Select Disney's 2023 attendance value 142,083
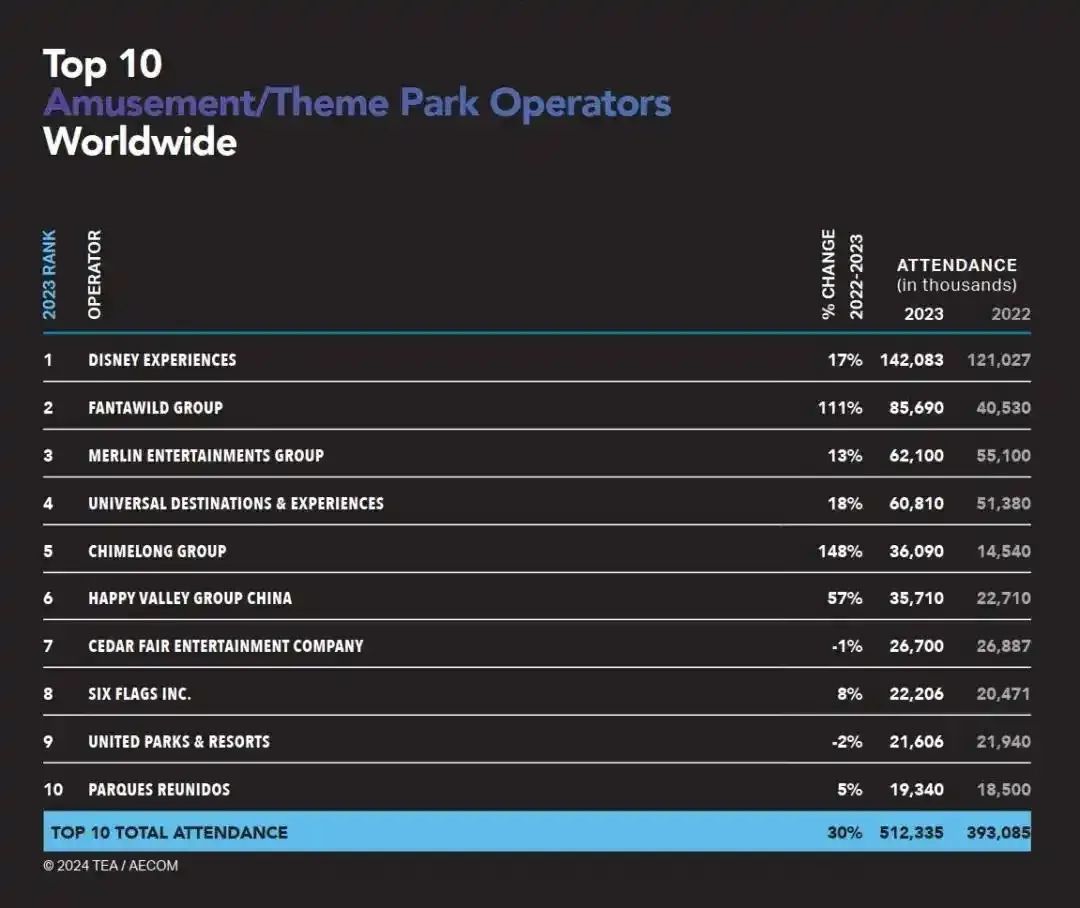Viewport: 1080px width, 908px height. [x=911, y=360]
